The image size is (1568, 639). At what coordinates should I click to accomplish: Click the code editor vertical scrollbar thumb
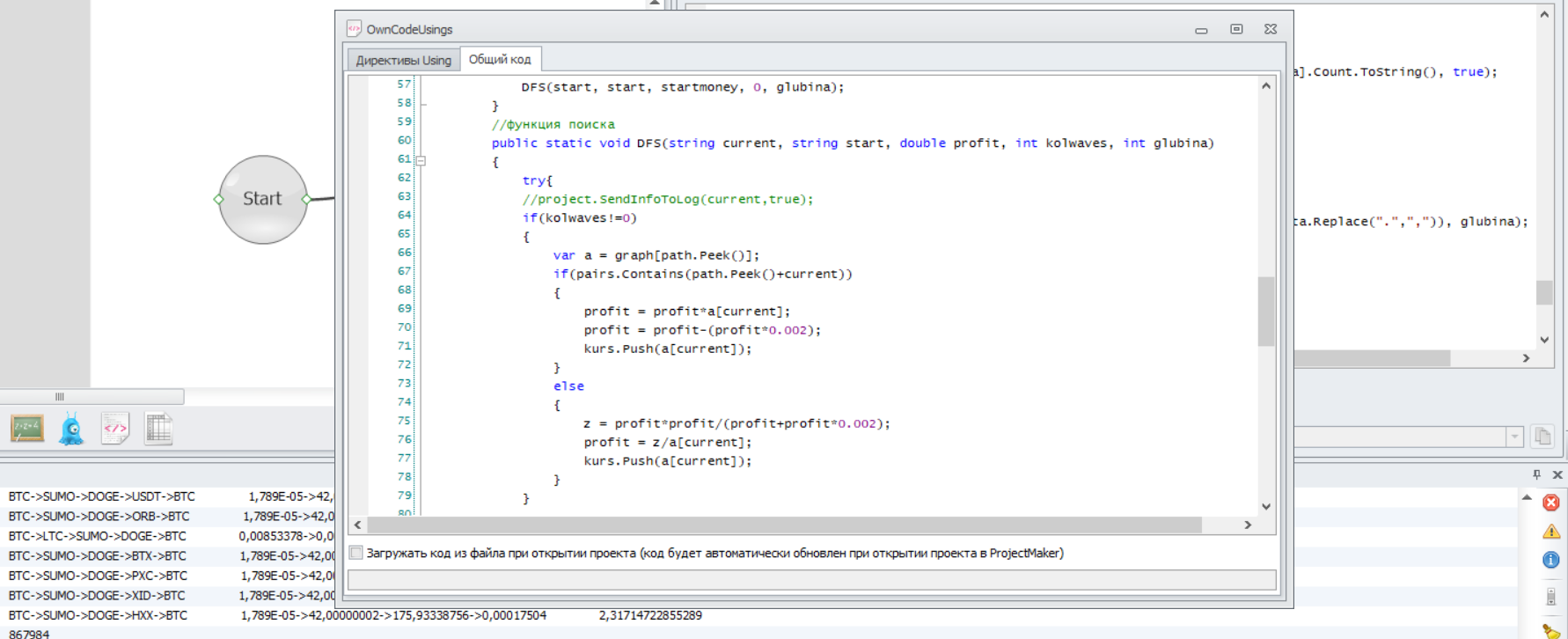click(x=1266, y=312)
